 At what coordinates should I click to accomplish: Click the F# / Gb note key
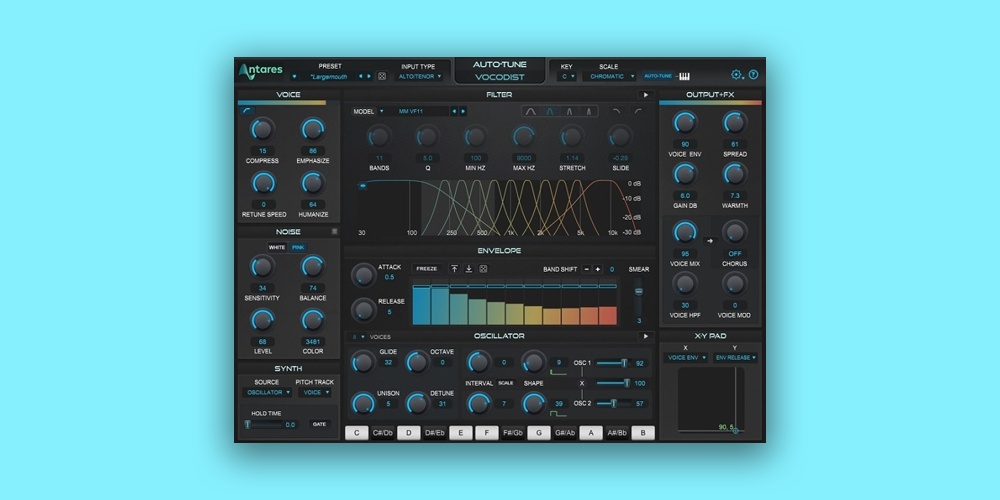click(513, 433)
